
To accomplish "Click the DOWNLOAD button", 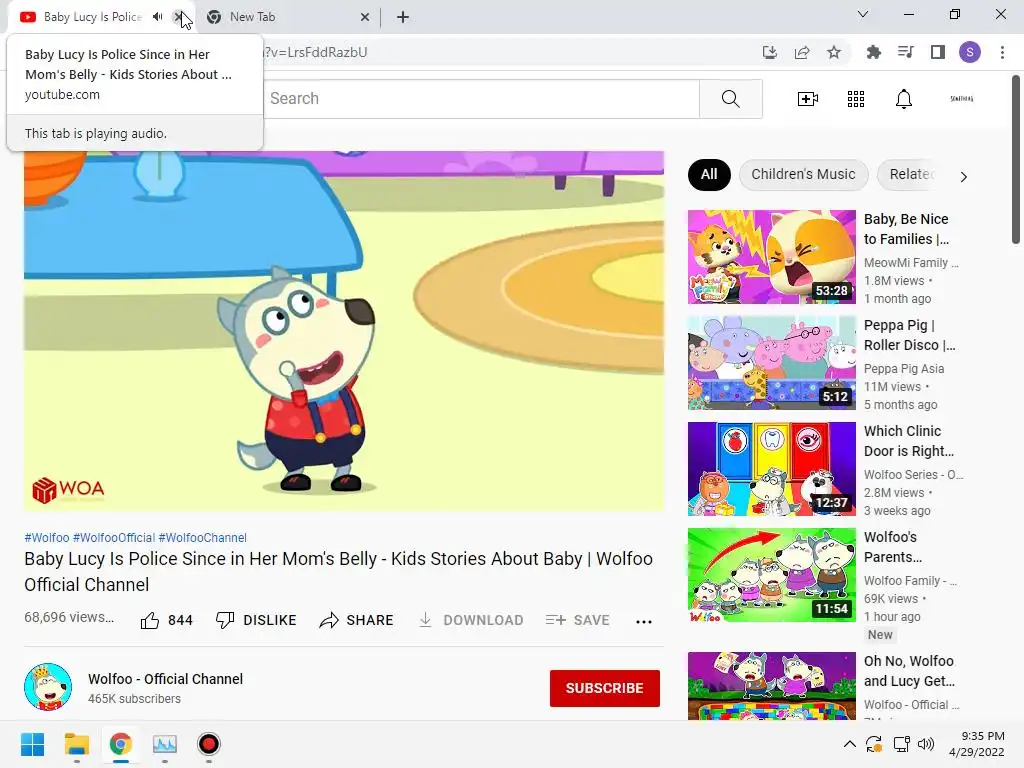I will [x=471, y=620].
